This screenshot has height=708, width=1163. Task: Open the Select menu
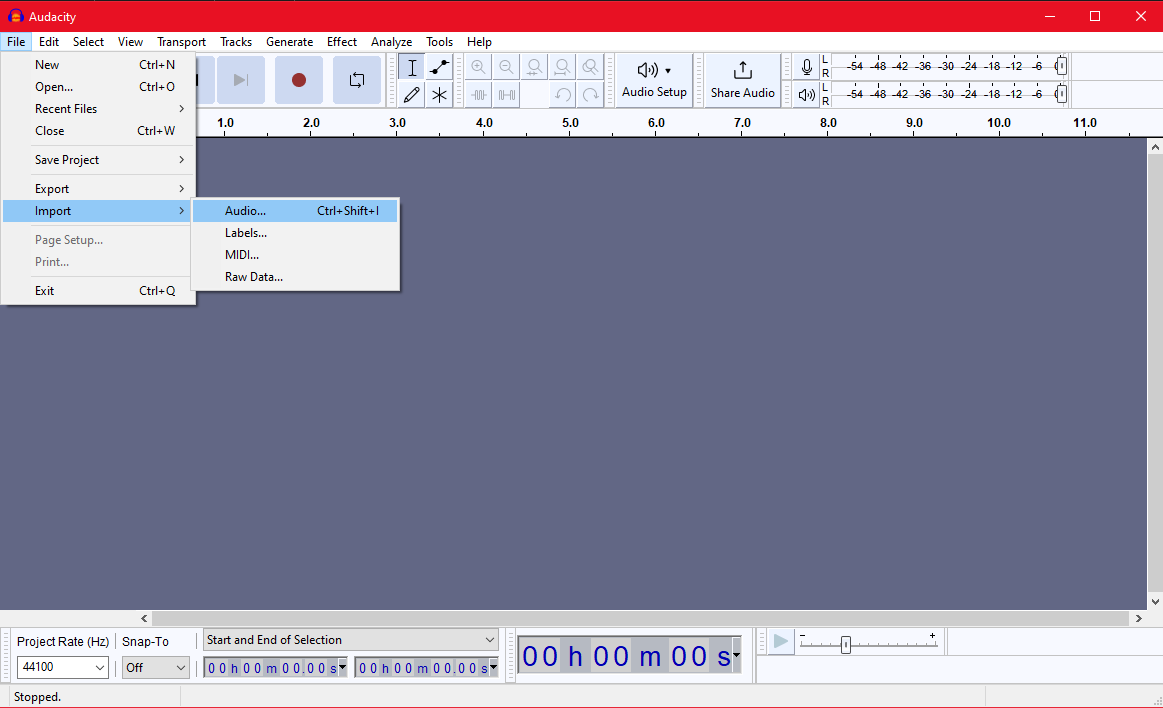click(88, 42)
